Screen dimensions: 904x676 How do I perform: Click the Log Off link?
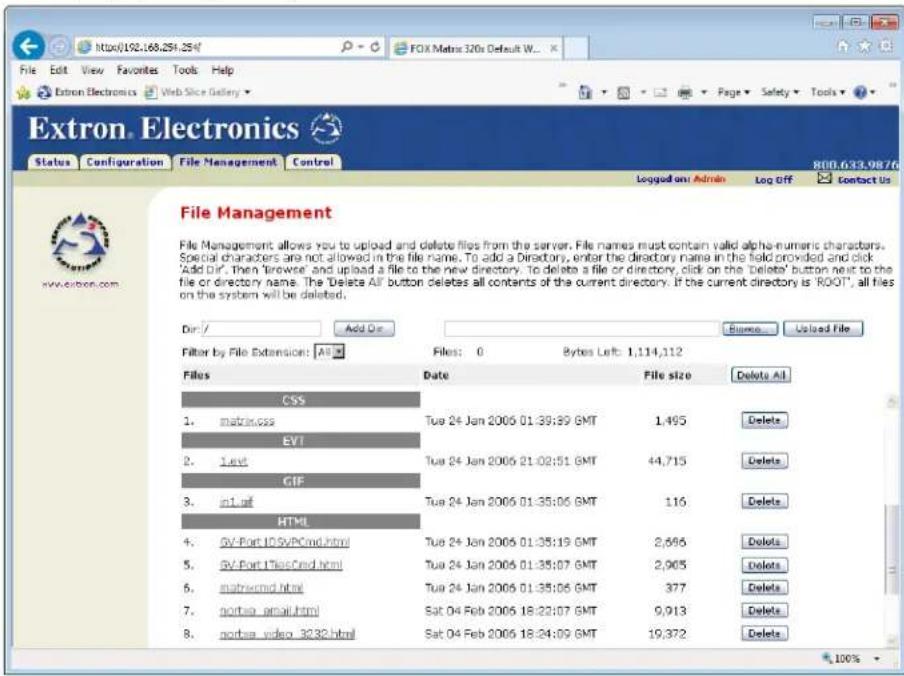coord(774,180)
